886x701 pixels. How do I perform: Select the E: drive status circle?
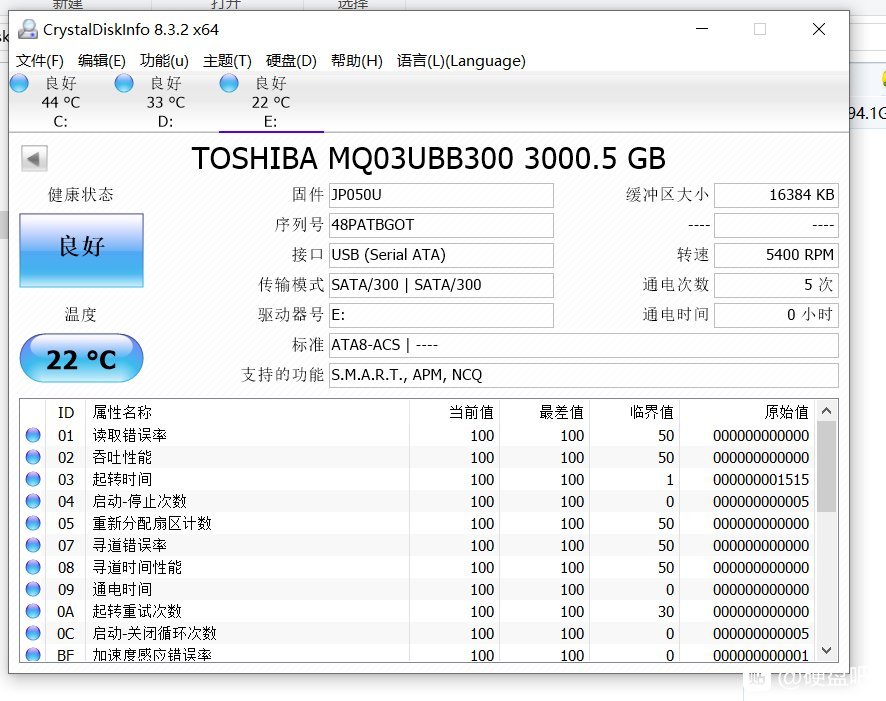click(x=229, y=84)
